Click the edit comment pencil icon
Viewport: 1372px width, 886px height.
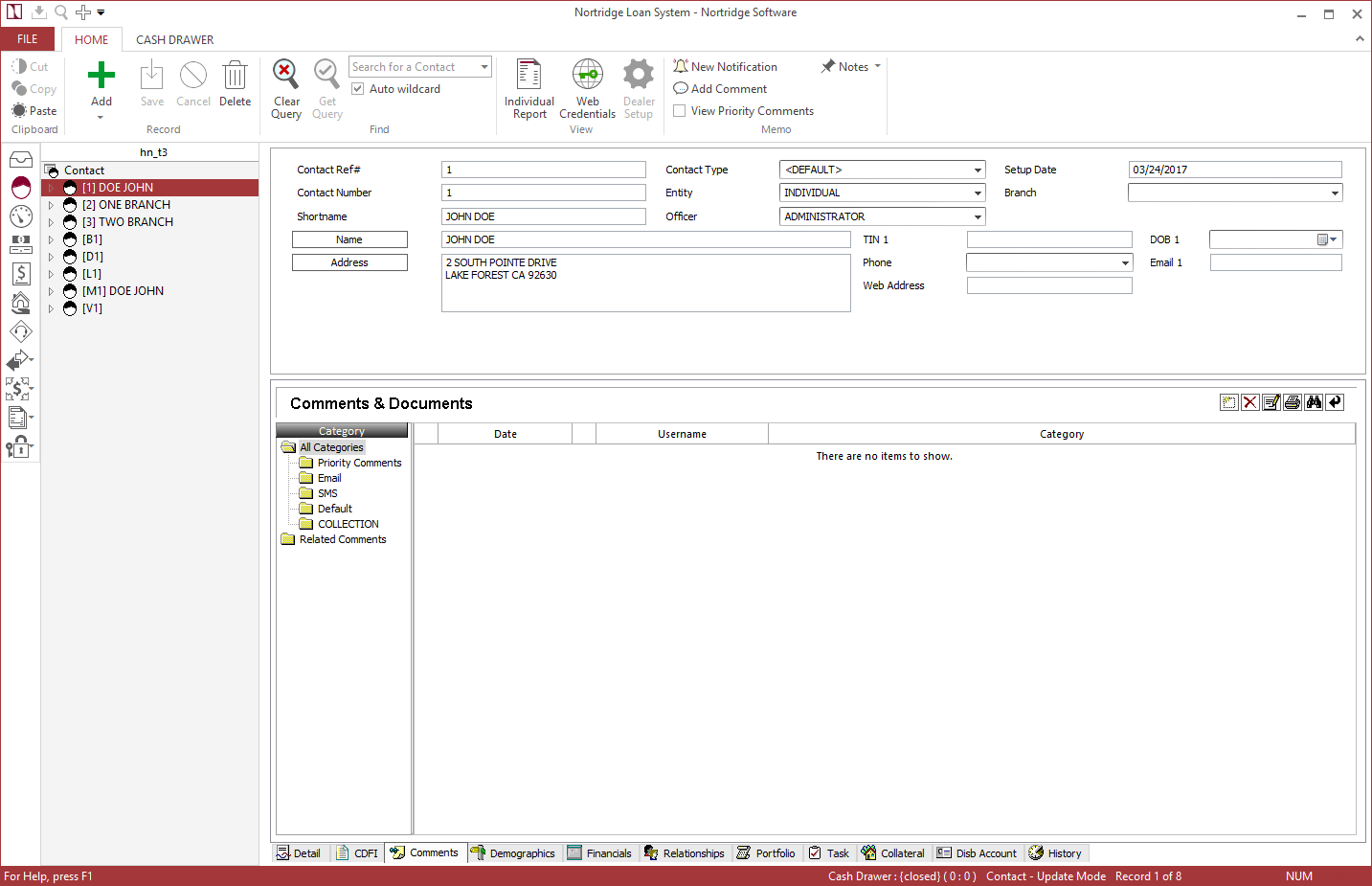point(1271,402)
